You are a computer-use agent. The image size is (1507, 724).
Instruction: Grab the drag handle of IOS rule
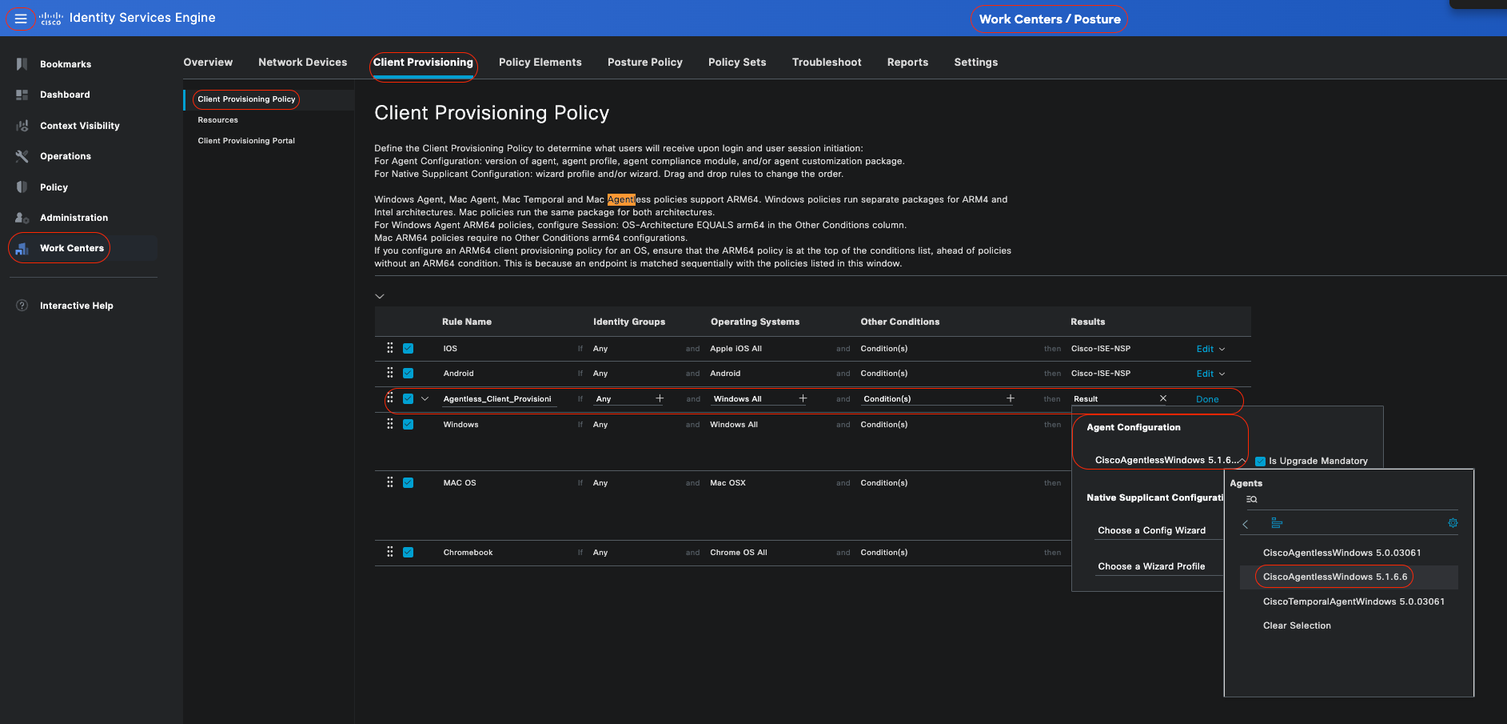click(390, 348)
